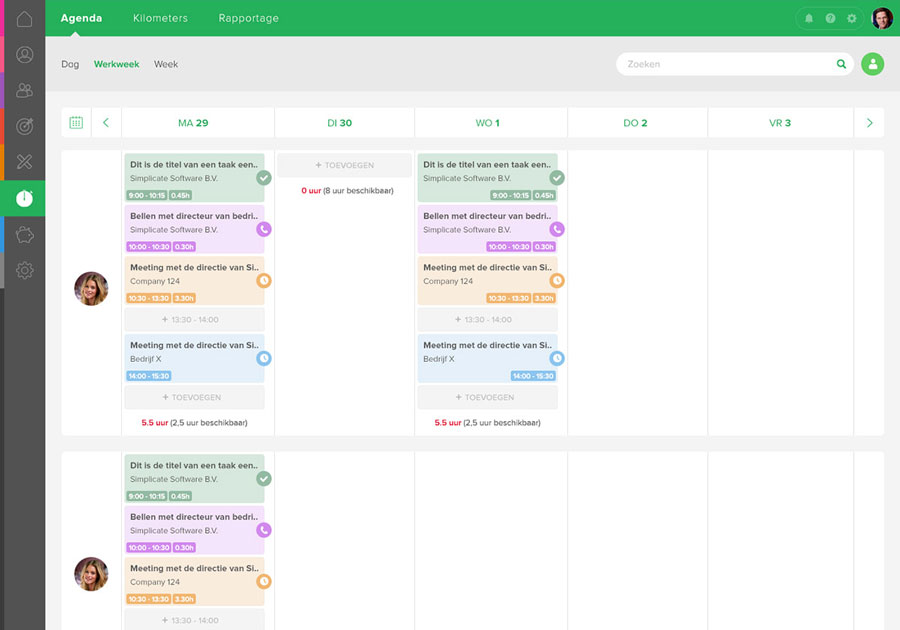This screenshot has height=630, width=900.
Task: Select the sales target icon in sidebar
Action: 24,125
